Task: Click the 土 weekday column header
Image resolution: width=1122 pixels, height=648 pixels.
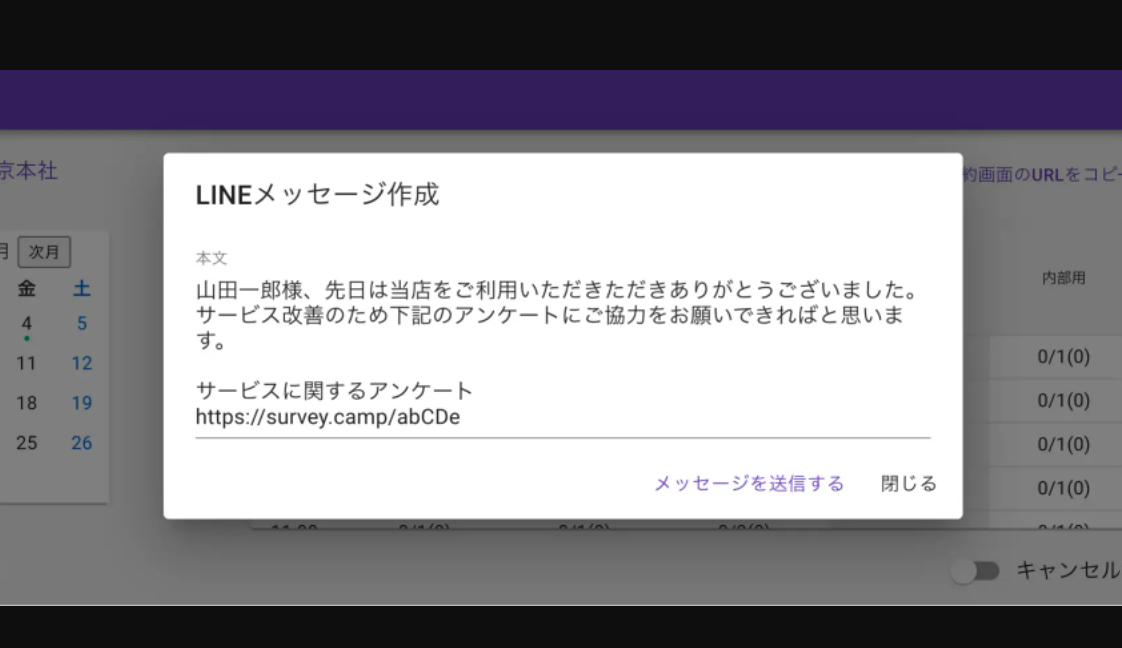Action: [82, 289]
